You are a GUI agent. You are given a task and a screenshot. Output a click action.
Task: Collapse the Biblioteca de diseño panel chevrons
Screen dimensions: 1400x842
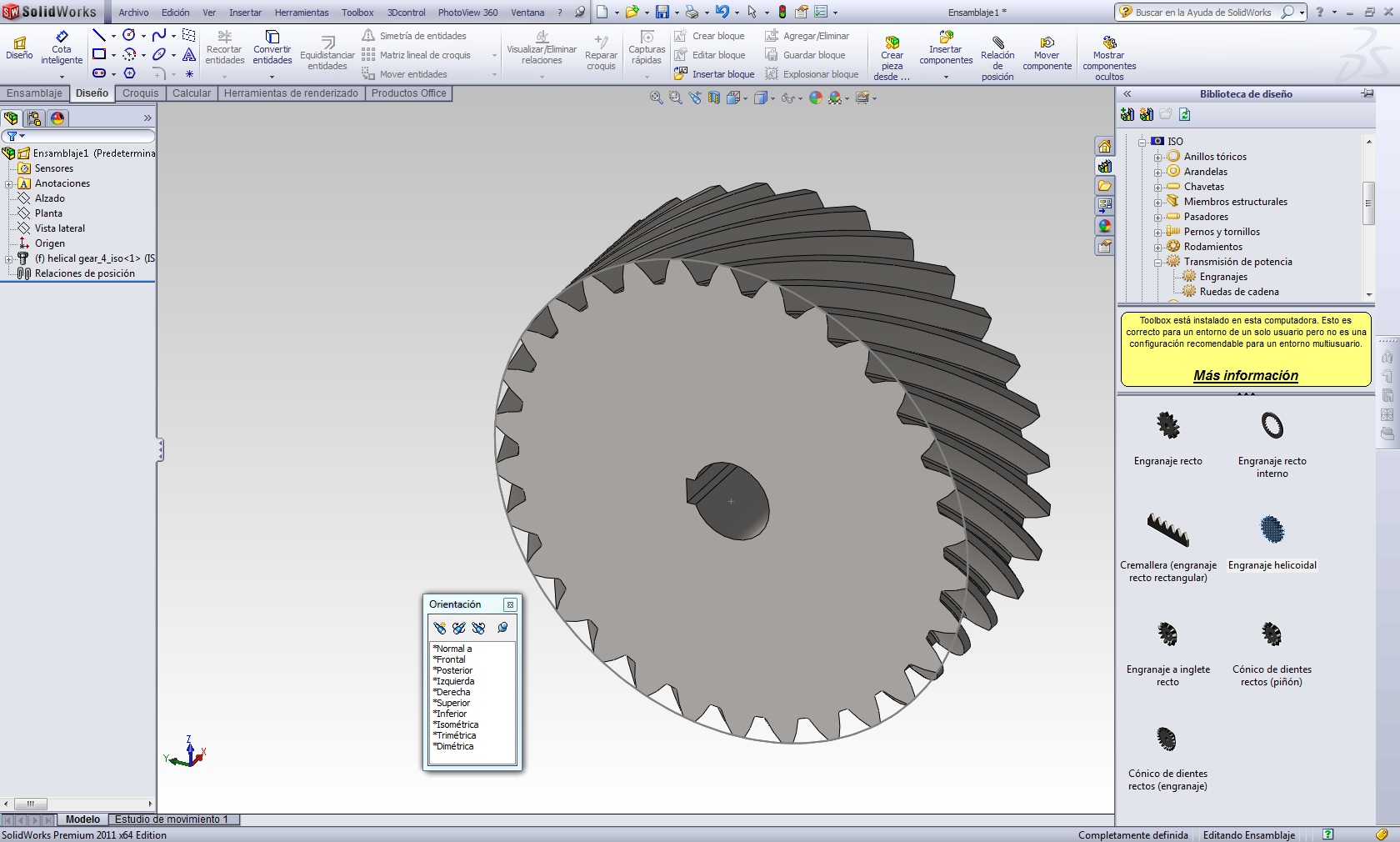[1127, 94]
